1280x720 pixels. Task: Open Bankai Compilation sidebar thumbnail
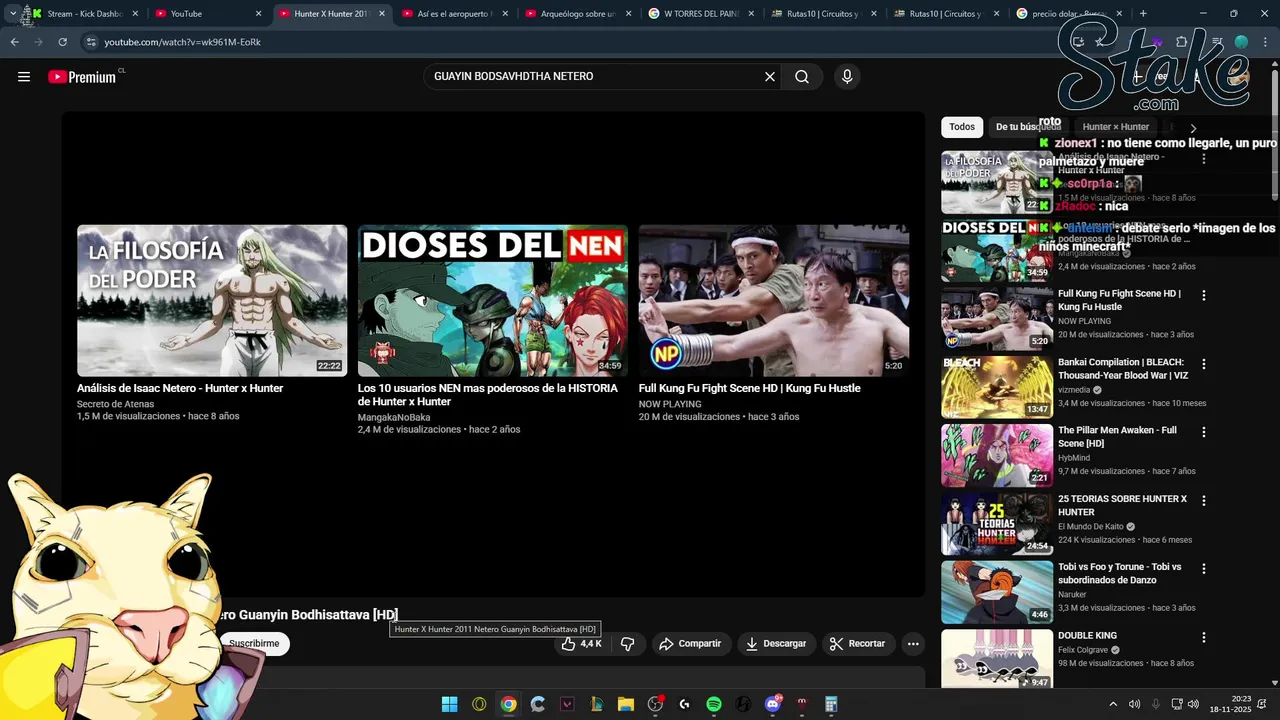(x=997, y=387)
